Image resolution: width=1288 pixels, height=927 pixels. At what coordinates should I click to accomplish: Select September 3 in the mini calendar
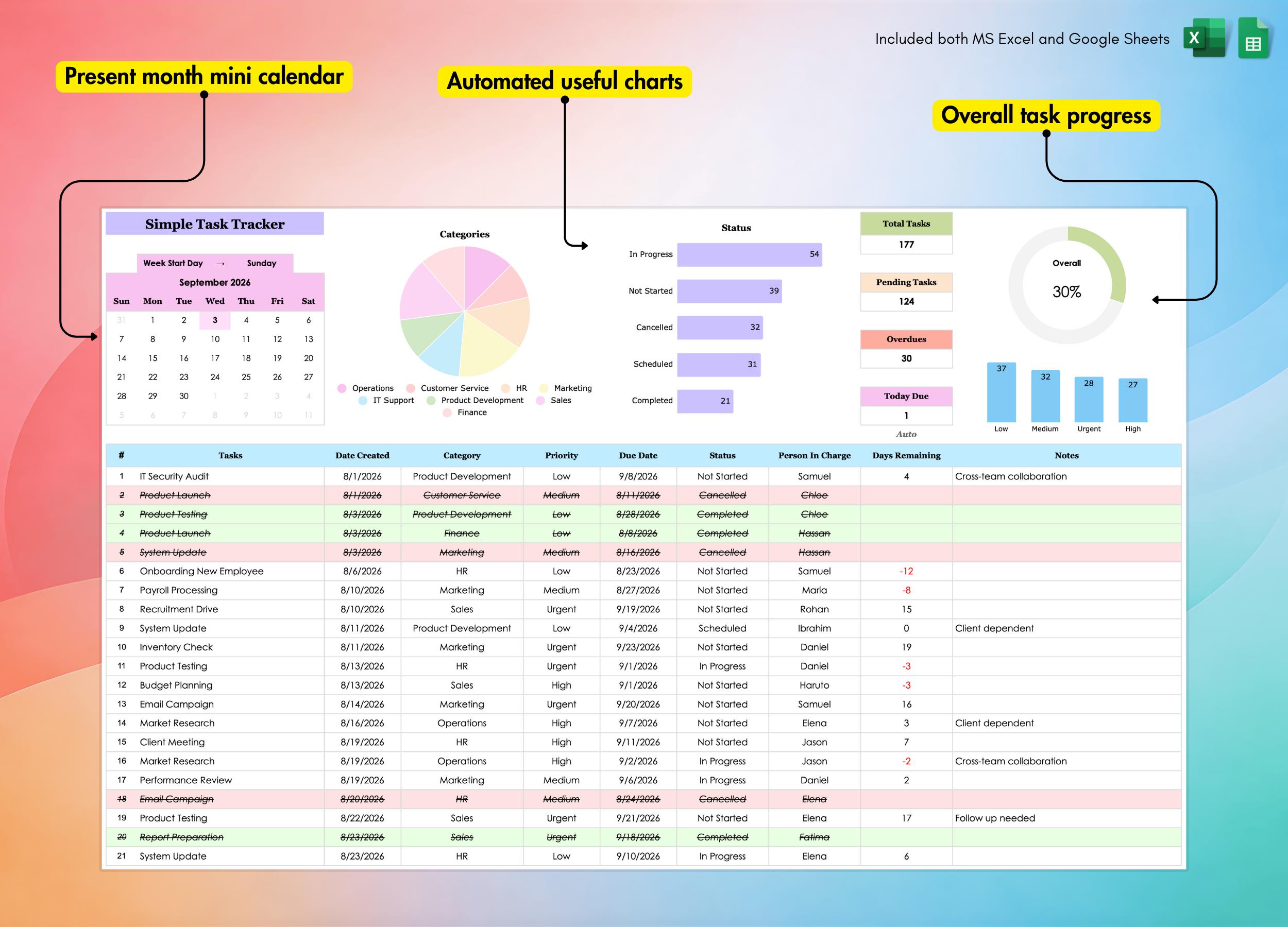[215, 320]
